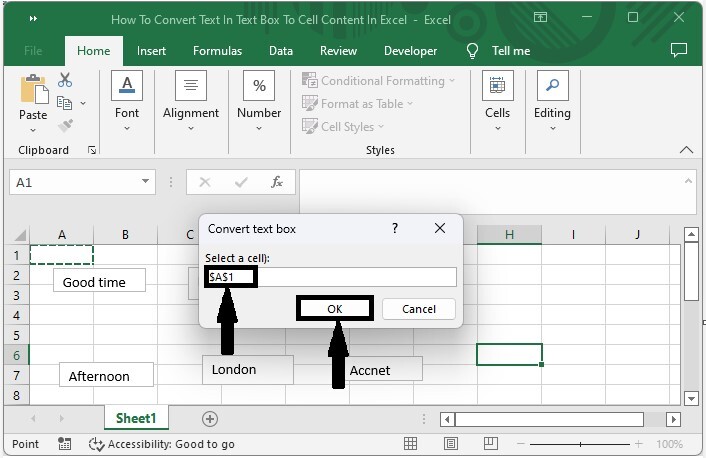The width and height of the screenshot is (706, 458).
Task: Open the Formulas ribbon tab
Action: pyautogui.click(x=217, y=51)
